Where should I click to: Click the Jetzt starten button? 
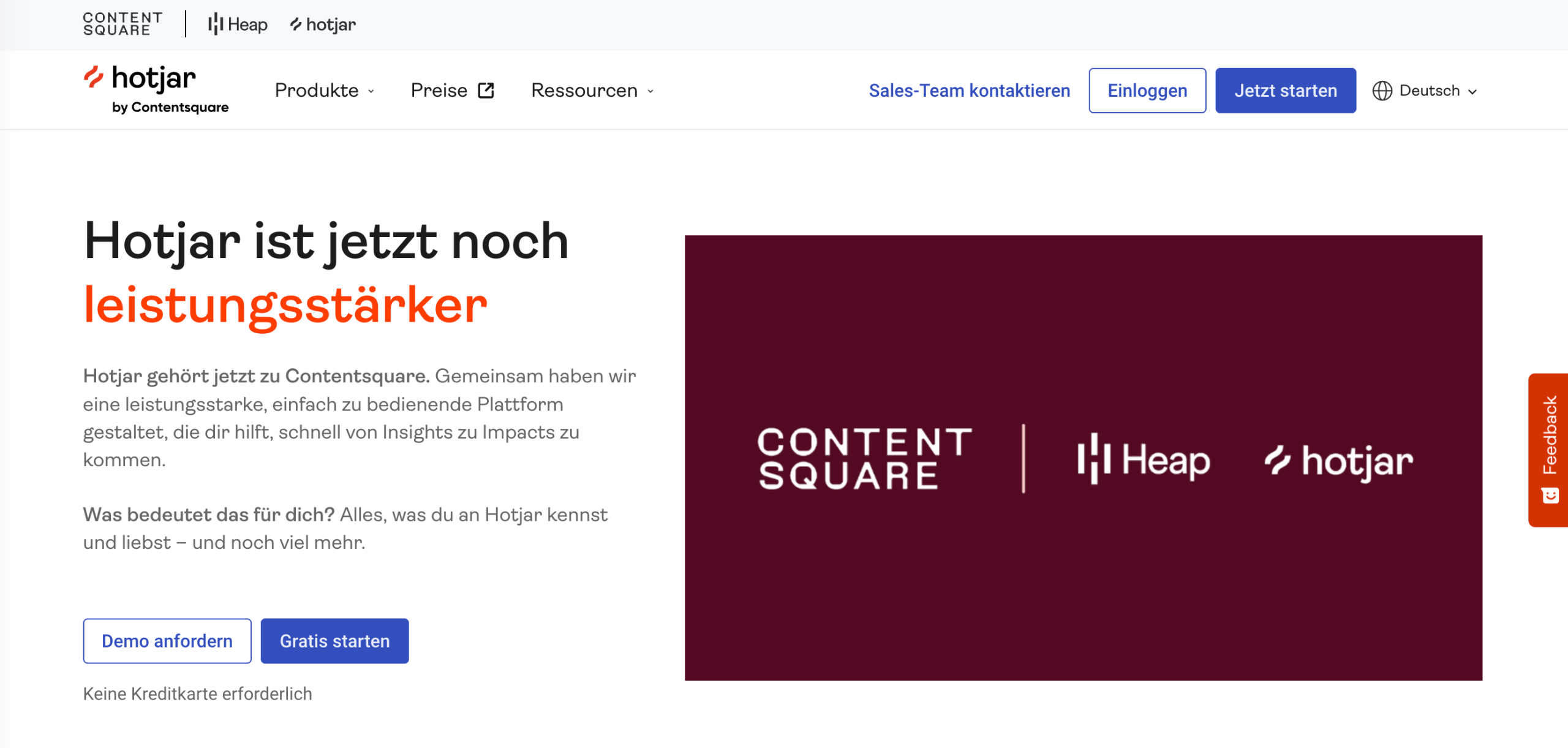coord(1285,91)
